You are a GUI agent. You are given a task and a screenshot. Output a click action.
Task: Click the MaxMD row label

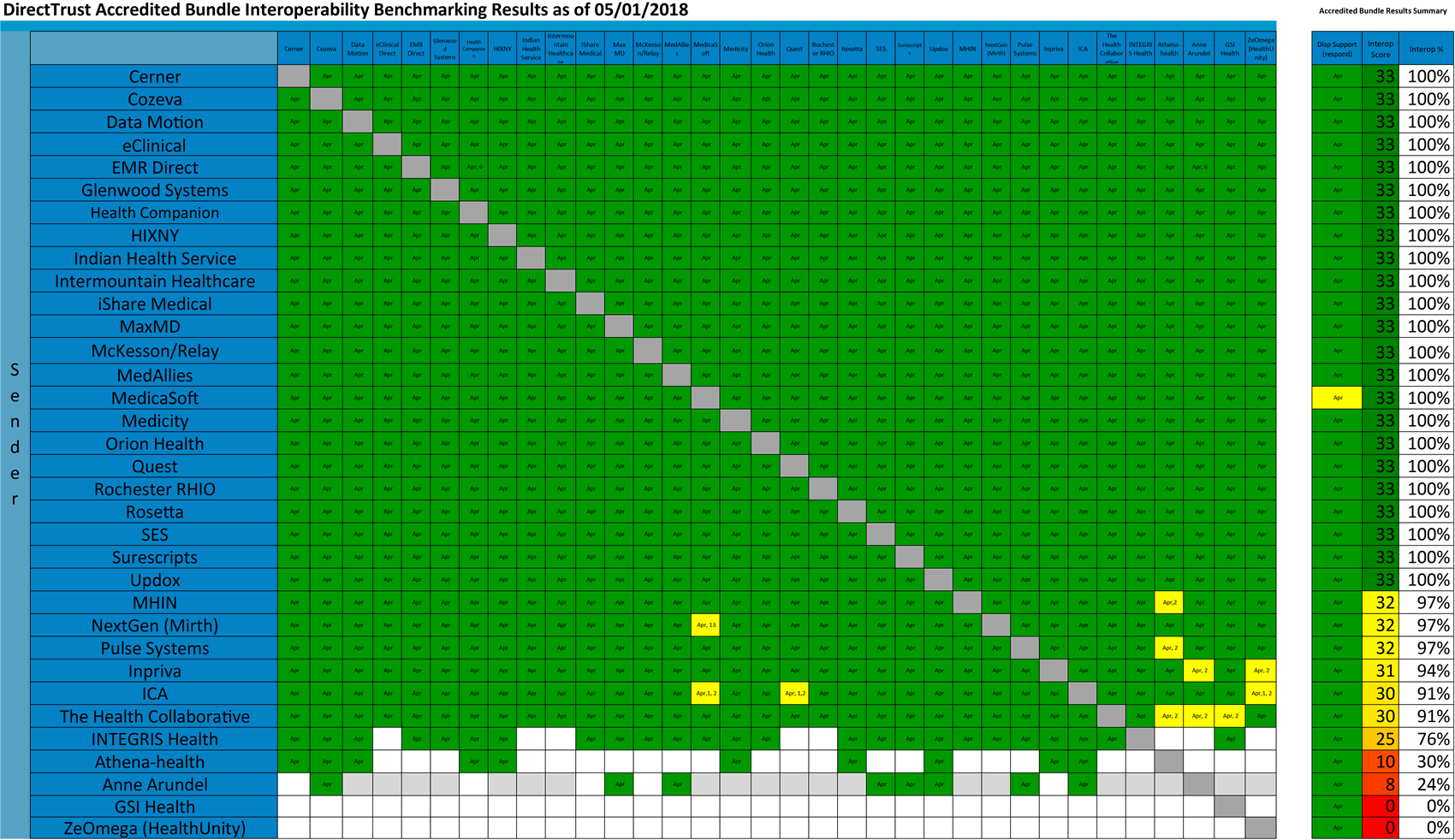[154, 326]
